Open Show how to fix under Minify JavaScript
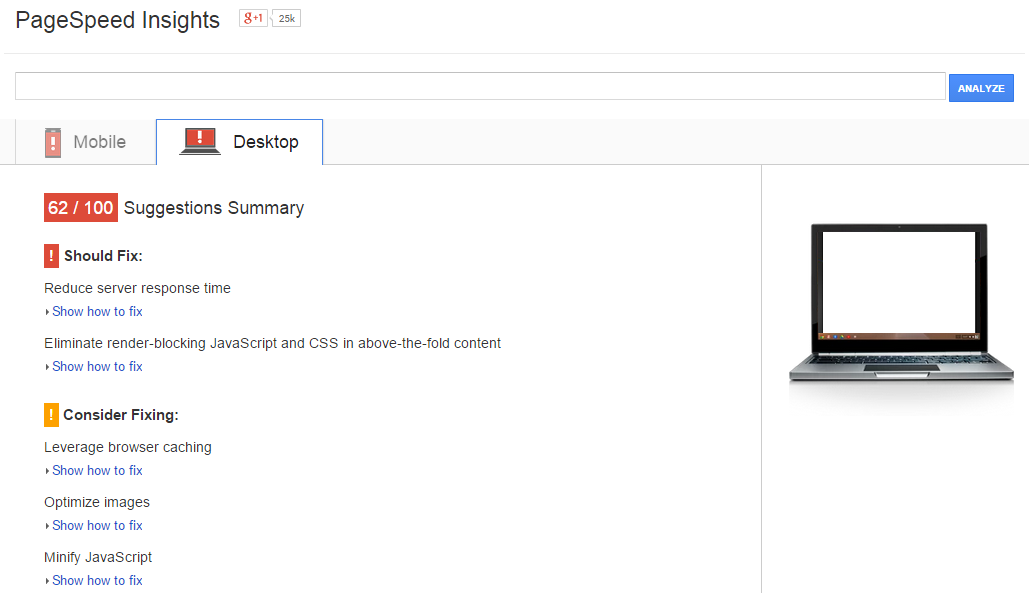This screenshot has width=1029, height=593. [x=97, y=581]
